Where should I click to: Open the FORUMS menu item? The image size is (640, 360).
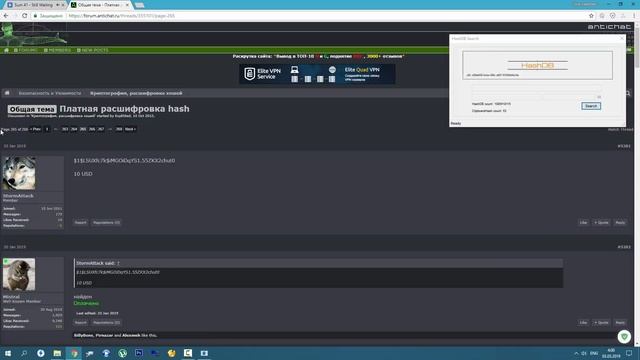(25, 50)
